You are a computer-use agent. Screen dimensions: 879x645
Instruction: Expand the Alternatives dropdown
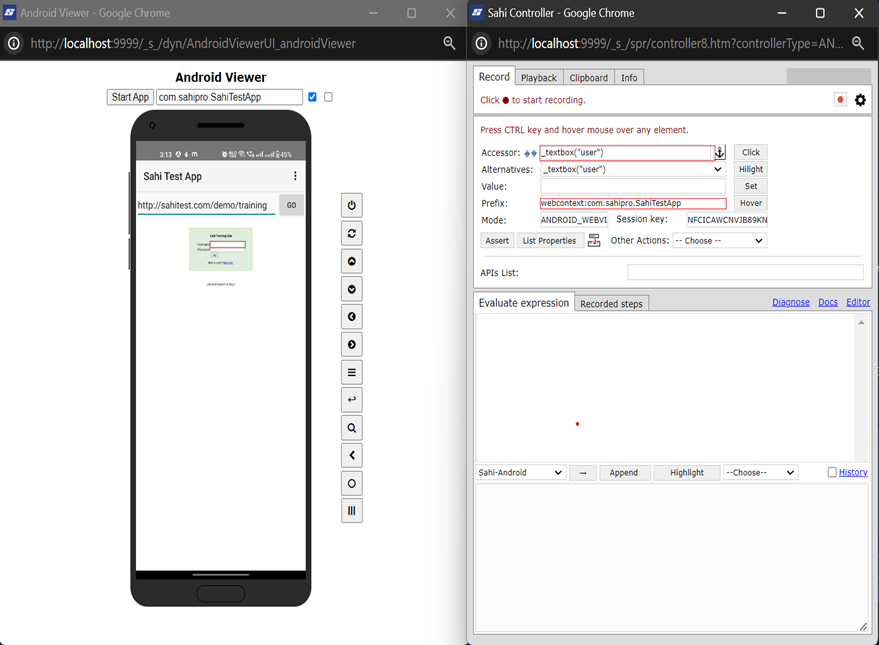[x=632, y=170]
